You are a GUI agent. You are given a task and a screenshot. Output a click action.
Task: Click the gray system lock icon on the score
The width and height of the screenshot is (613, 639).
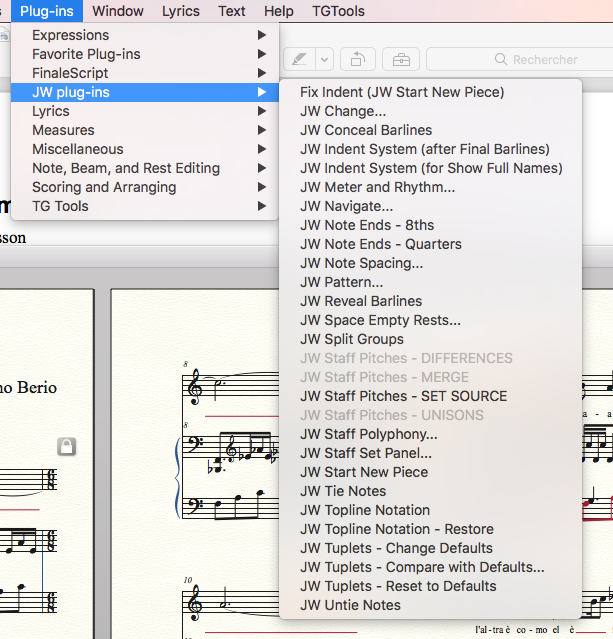67,447
